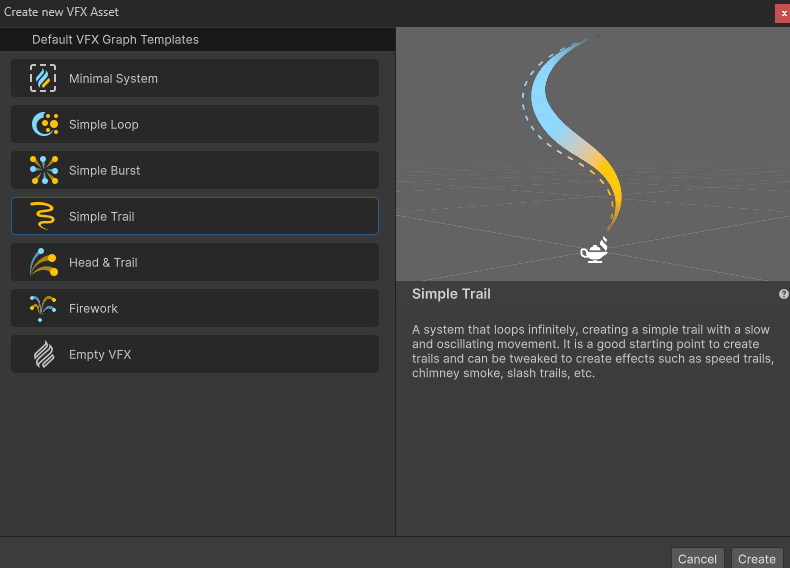
Task: Open help via the question mark icon
Action: pos(783,294)
